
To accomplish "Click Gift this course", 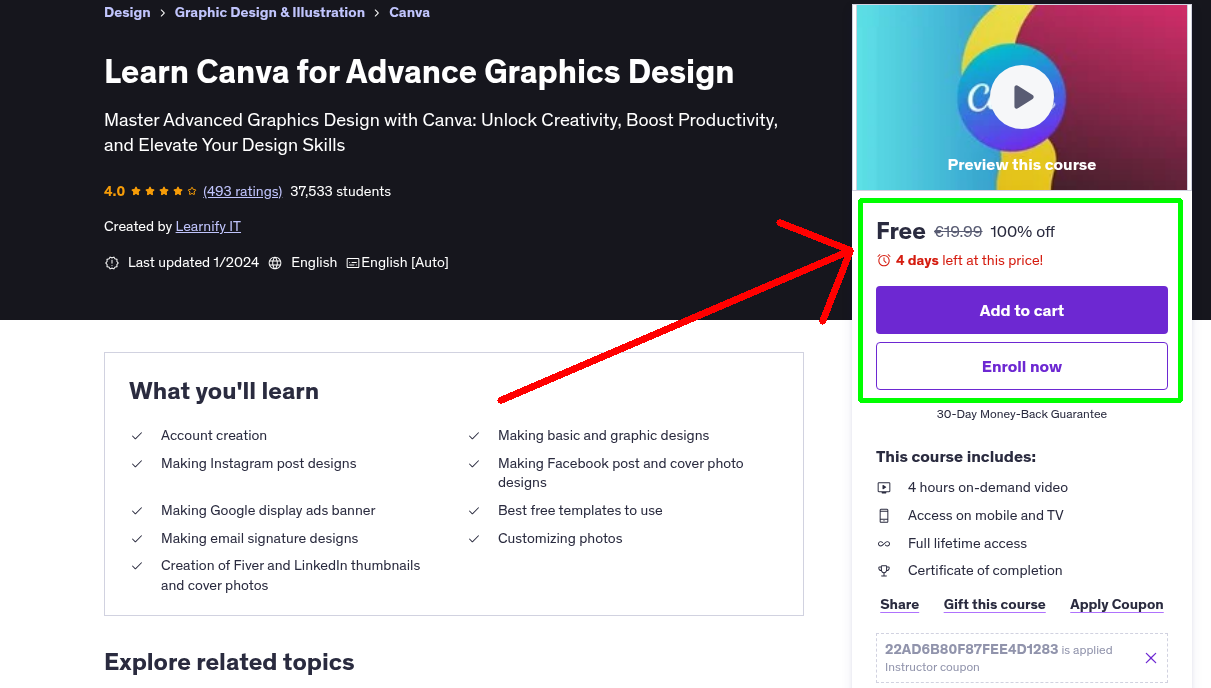I will 995,604.
